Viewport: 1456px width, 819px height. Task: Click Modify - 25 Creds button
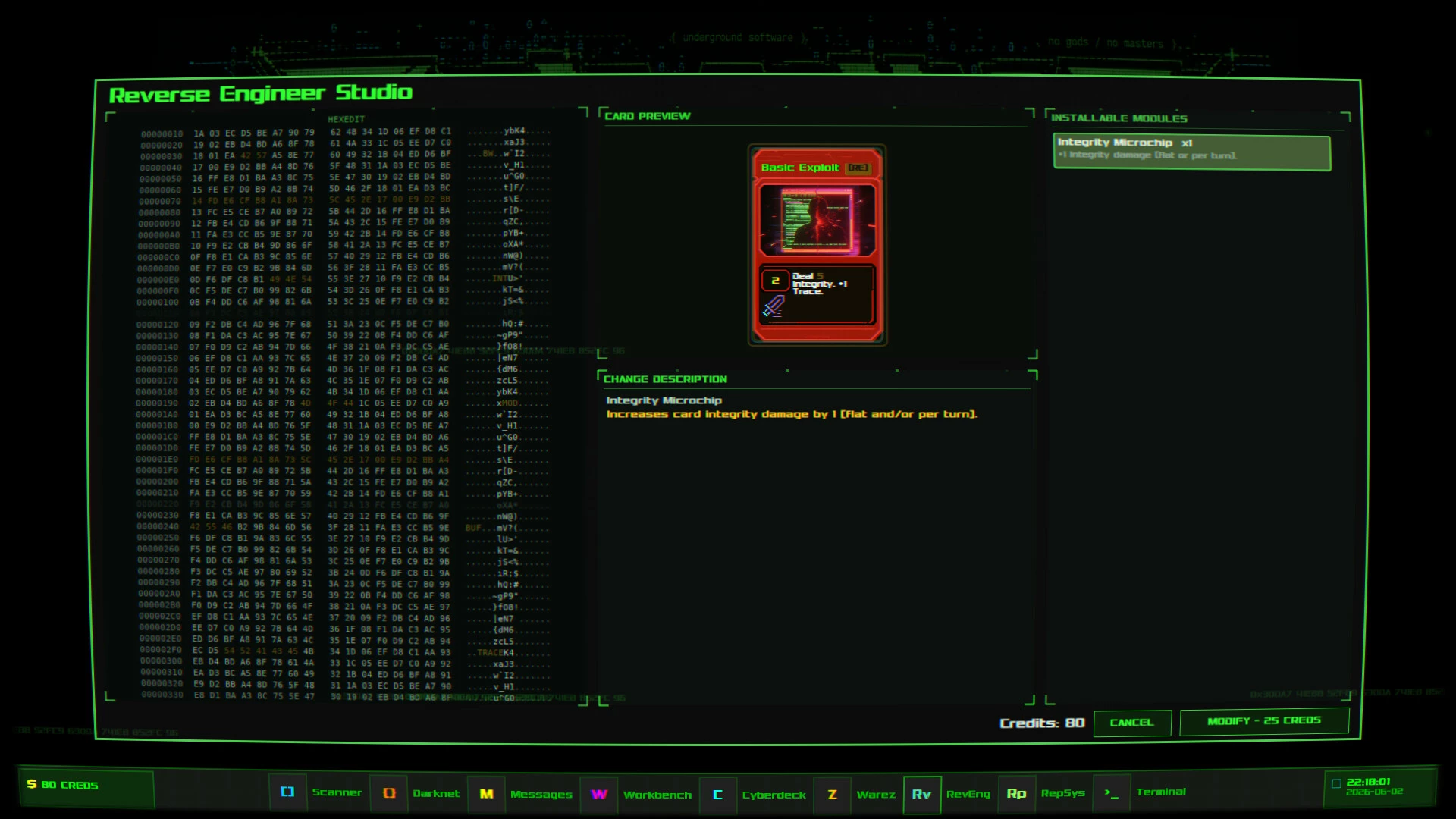tap(1264, 721)
